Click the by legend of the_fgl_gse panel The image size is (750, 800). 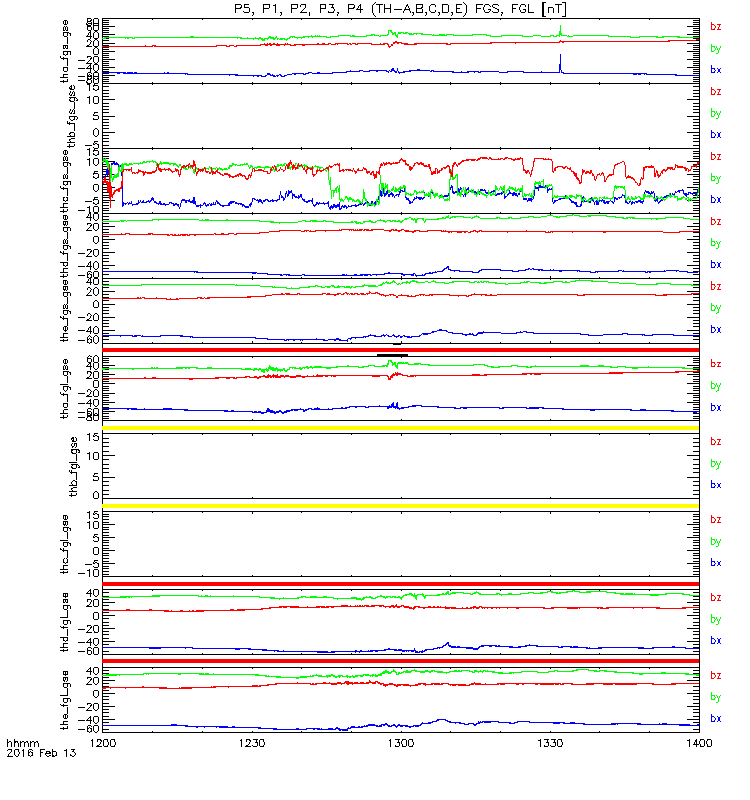coord(716,697)
